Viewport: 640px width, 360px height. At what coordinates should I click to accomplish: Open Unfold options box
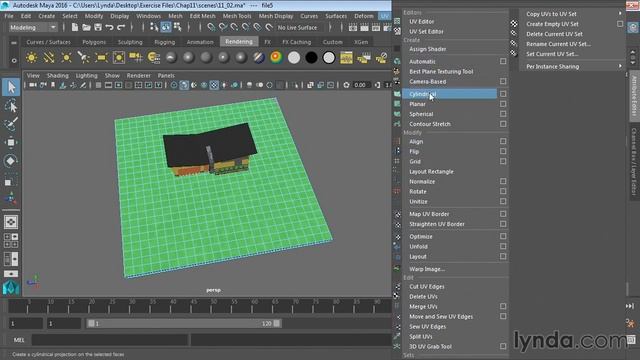[503, 246]
